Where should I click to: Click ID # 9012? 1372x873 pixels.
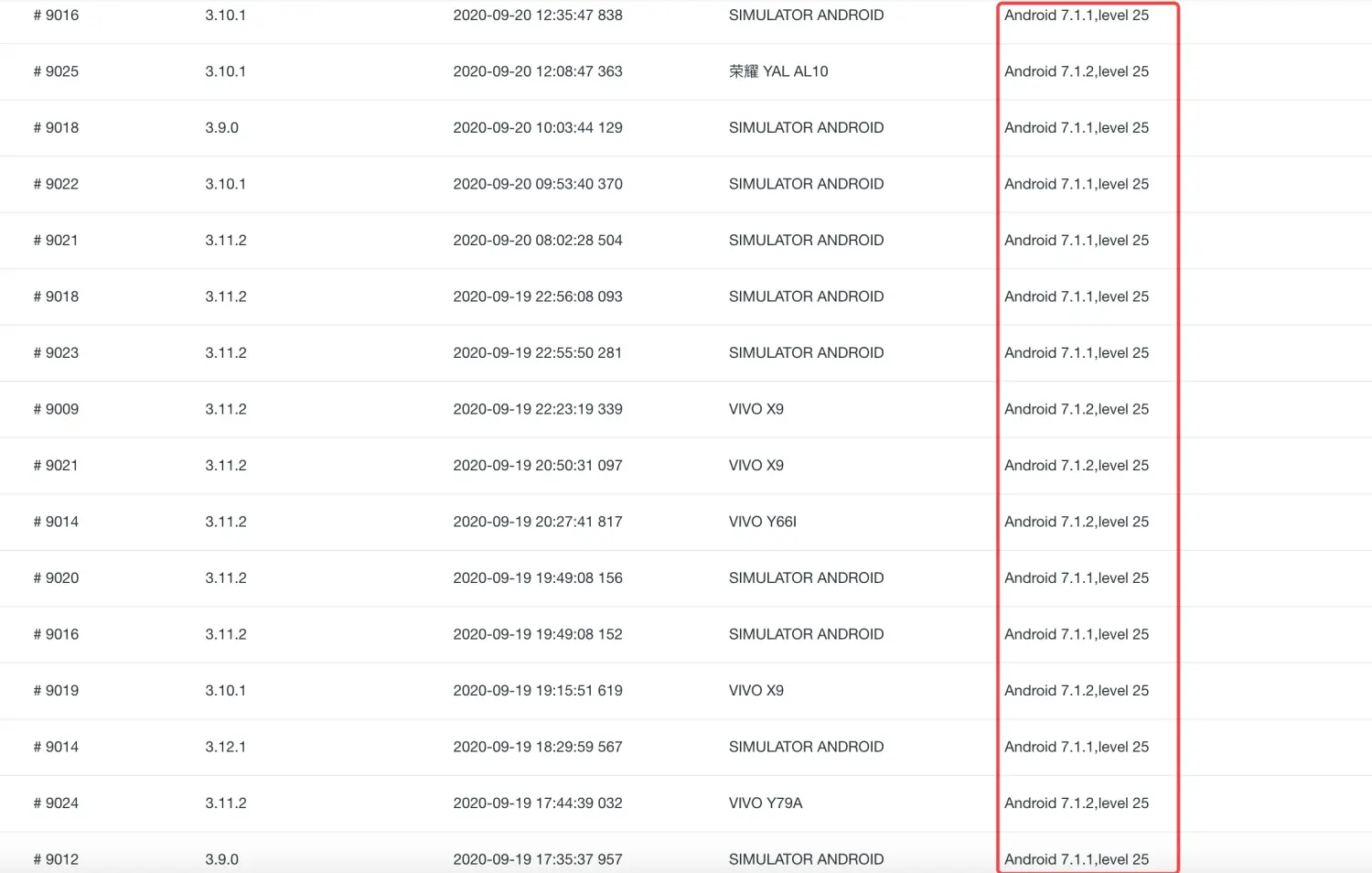click(56, 859)
